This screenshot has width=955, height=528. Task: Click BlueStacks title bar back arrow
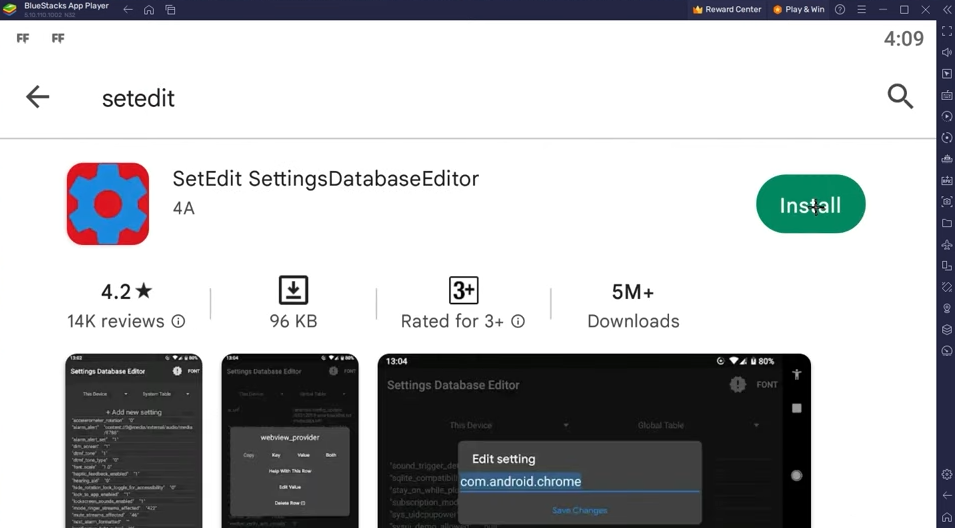(x=128, y=10)
